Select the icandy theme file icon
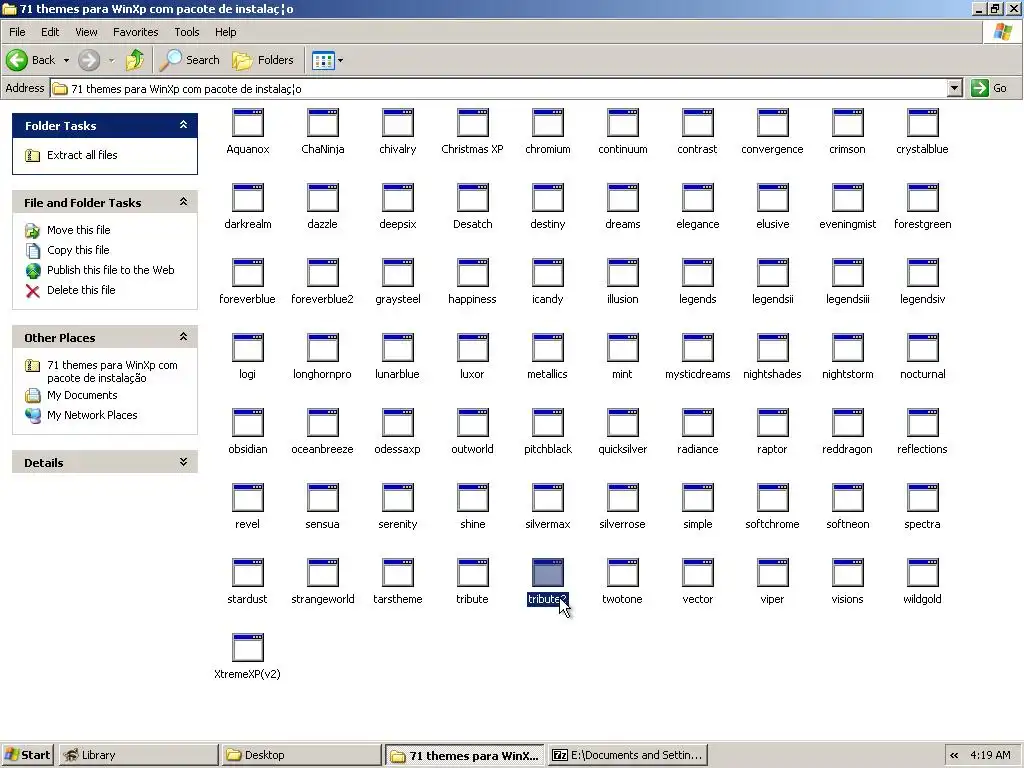This screenshot has width=1024, height=768. [547, 273]
